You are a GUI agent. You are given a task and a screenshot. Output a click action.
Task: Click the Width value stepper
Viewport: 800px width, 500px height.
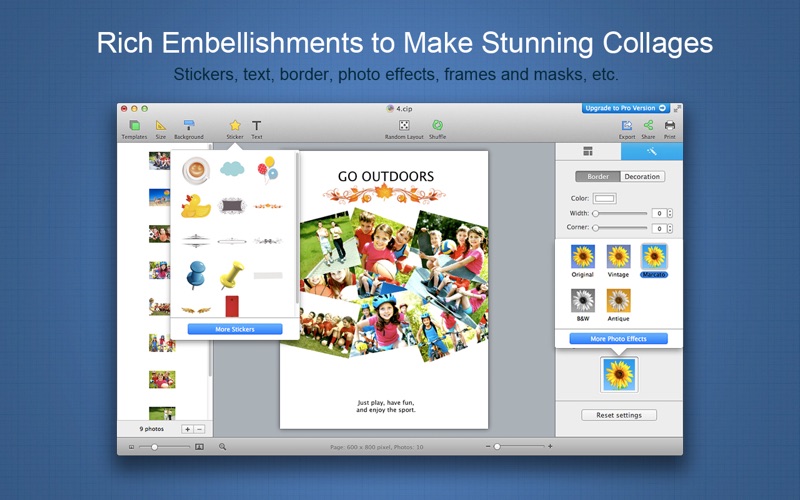(670, 213)
